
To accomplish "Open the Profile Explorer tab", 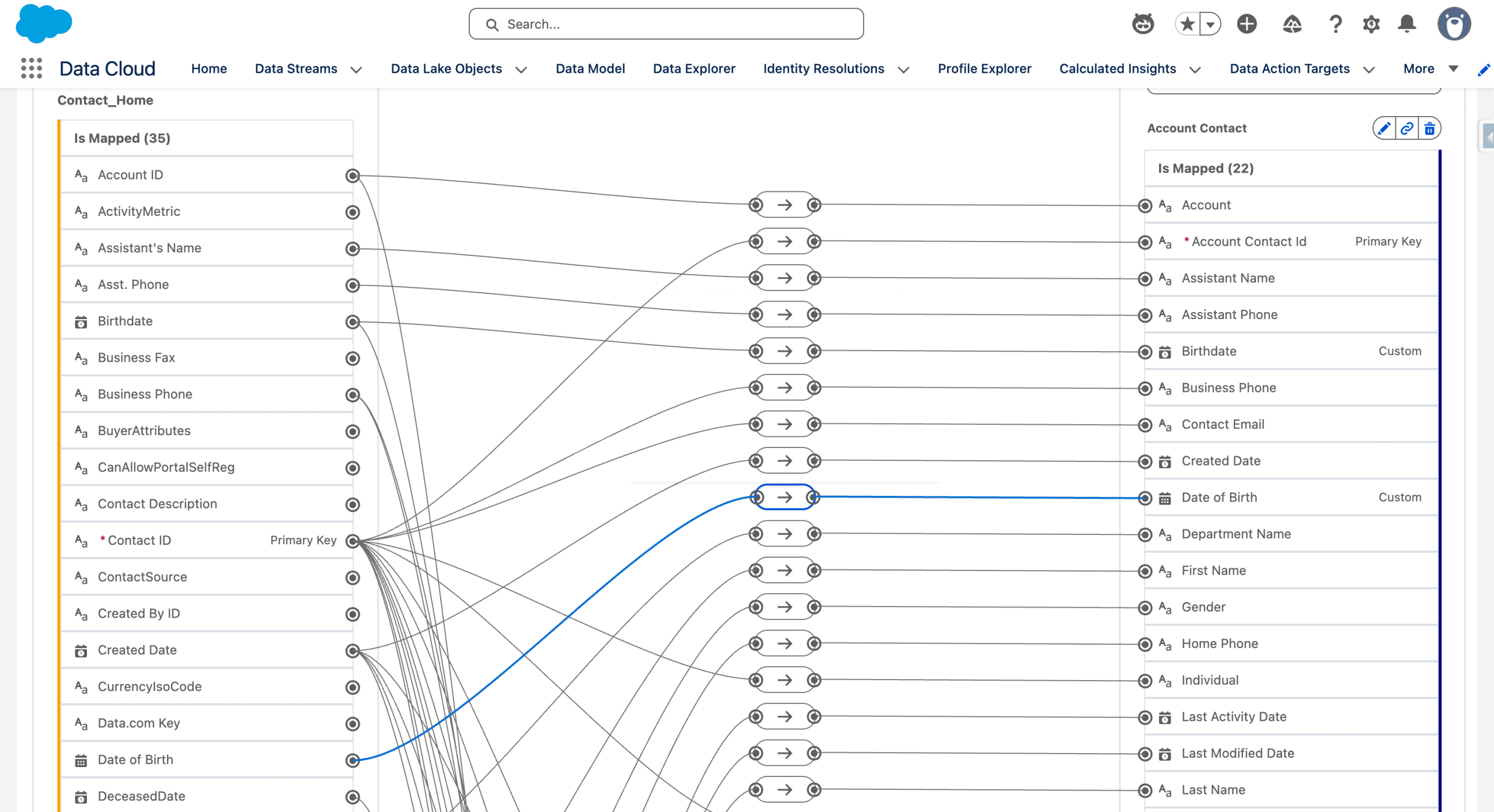I will tap(984, 69).
